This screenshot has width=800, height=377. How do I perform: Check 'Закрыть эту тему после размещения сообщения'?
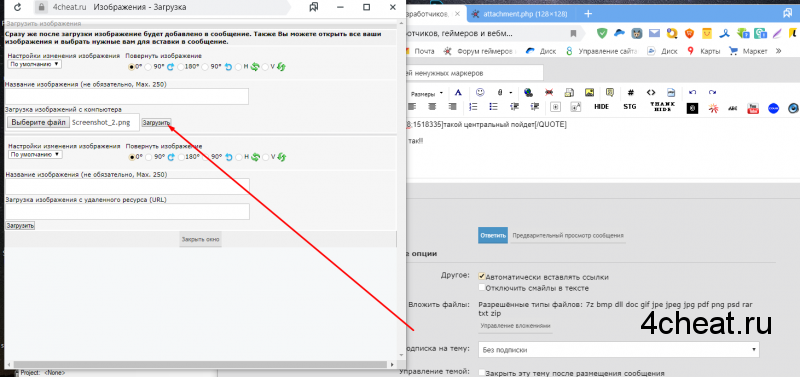tap(482, 373)
